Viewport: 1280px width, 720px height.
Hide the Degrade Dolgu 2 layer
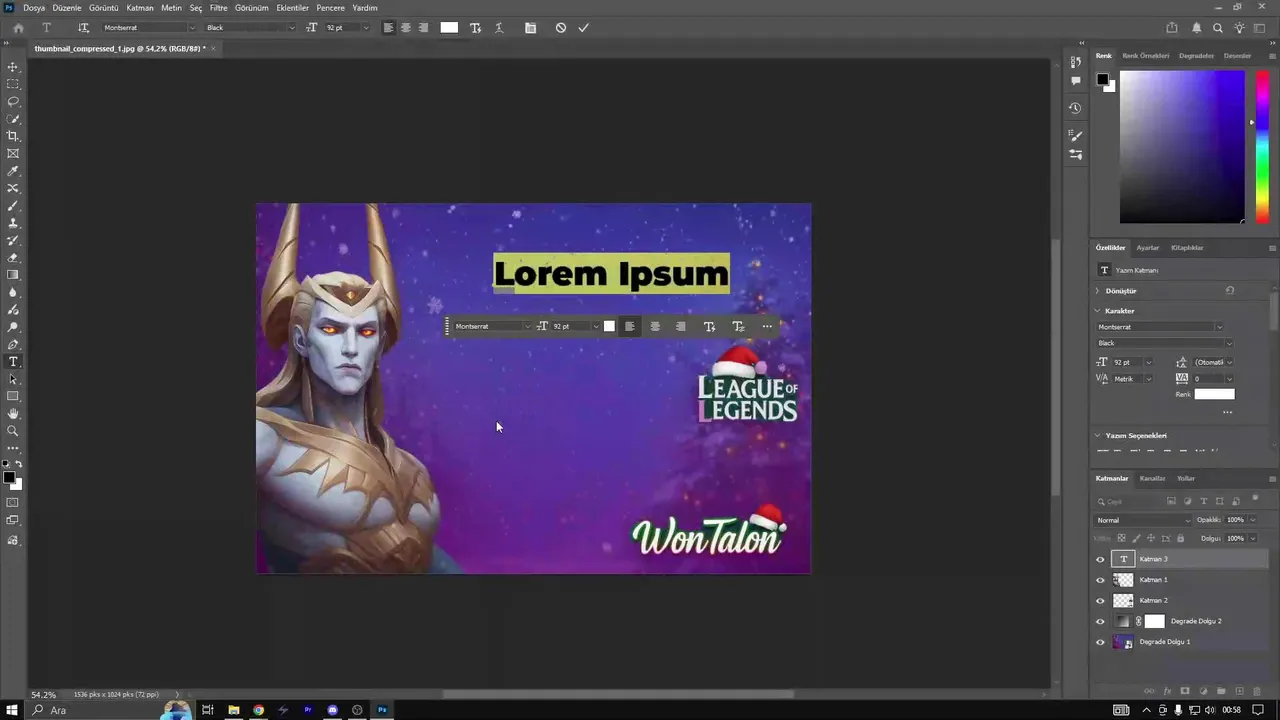1100,621
